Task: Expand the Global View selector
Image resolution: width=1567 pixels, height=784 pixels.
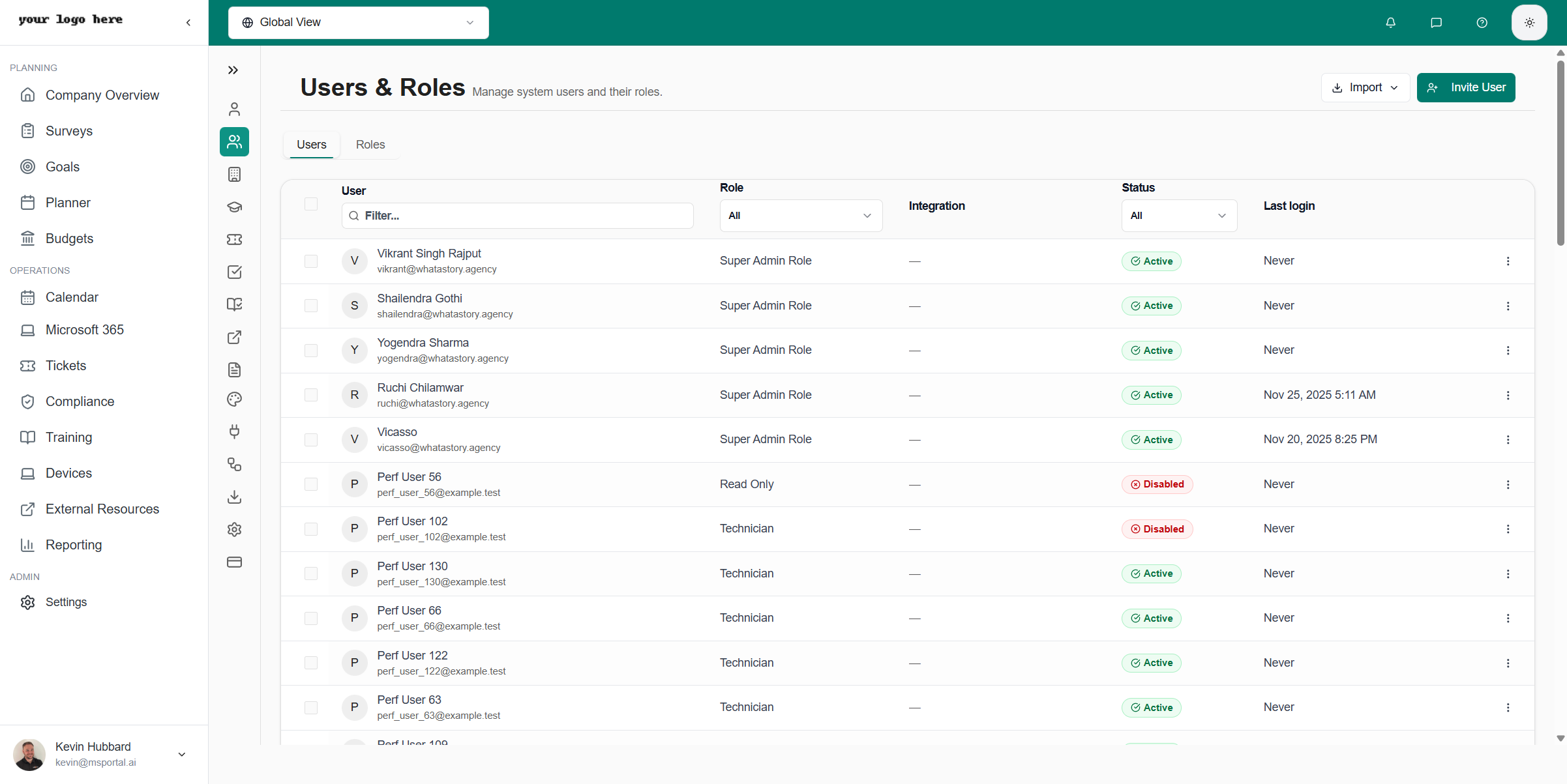Action: pos(358,22)
